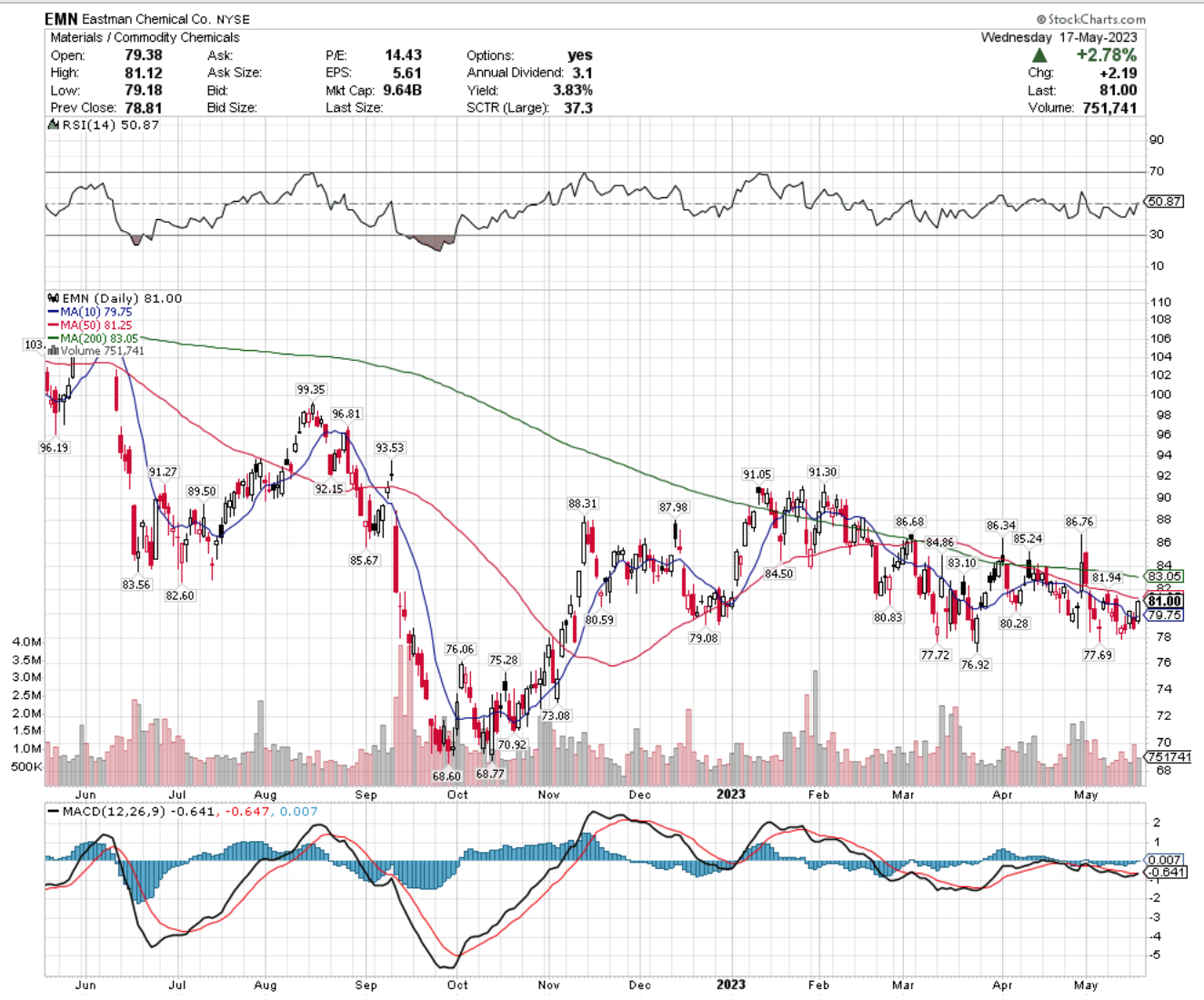Click the MA(200) 83.05 legend entry
Image resolution: width=1204 pixels, height=1000 pixels.
pos(93,338)
